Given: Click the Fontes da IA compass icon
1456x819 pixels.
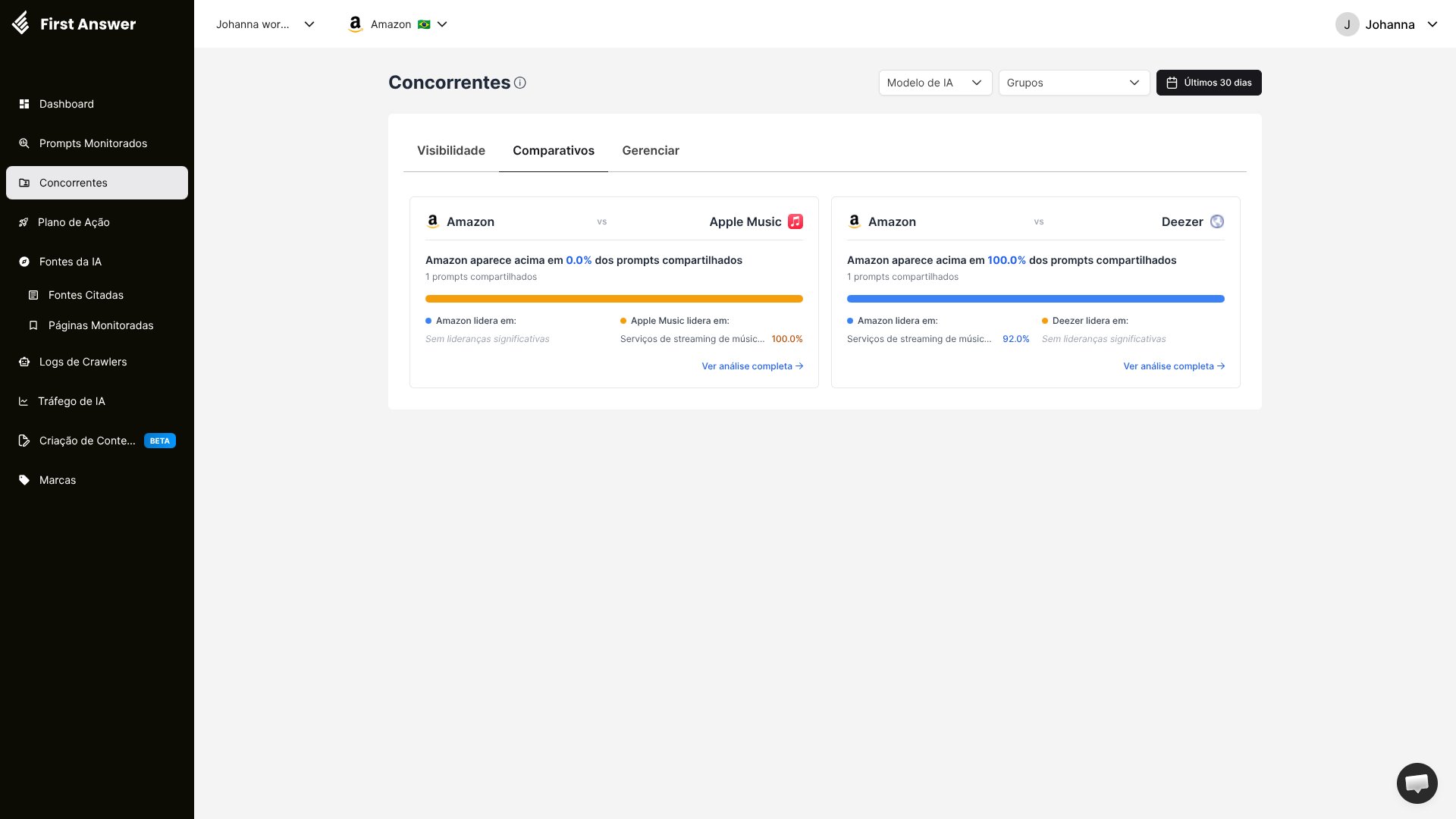Looking at the screenshot, I should (24, 262).
